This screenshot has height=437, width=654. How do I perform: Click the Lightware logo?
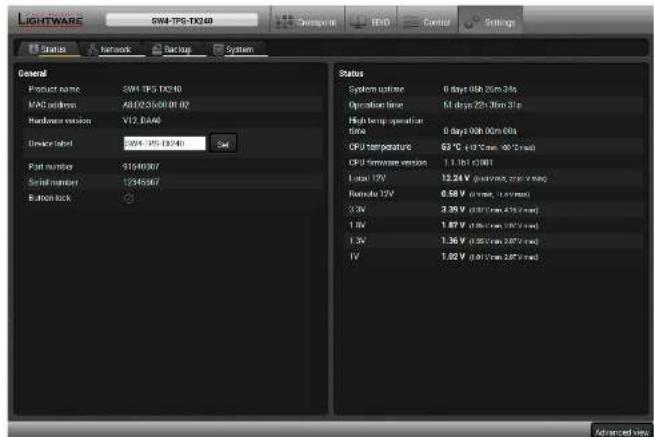(50, 20)
